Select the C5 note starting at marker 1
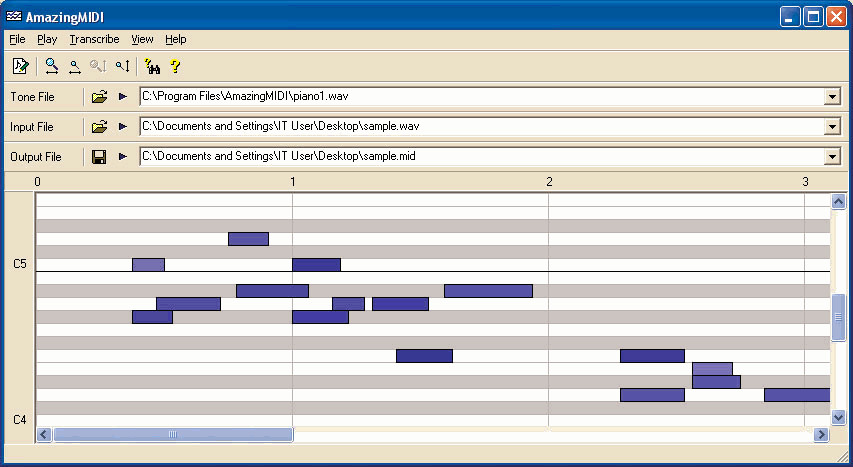This screenshot has width=853, height=467. click(317, 265)
